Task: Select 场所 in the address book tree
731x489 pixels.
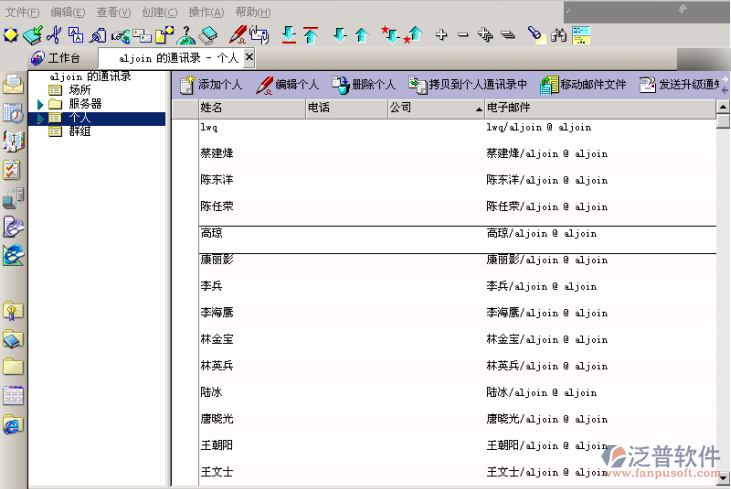Action: (80, 90)
